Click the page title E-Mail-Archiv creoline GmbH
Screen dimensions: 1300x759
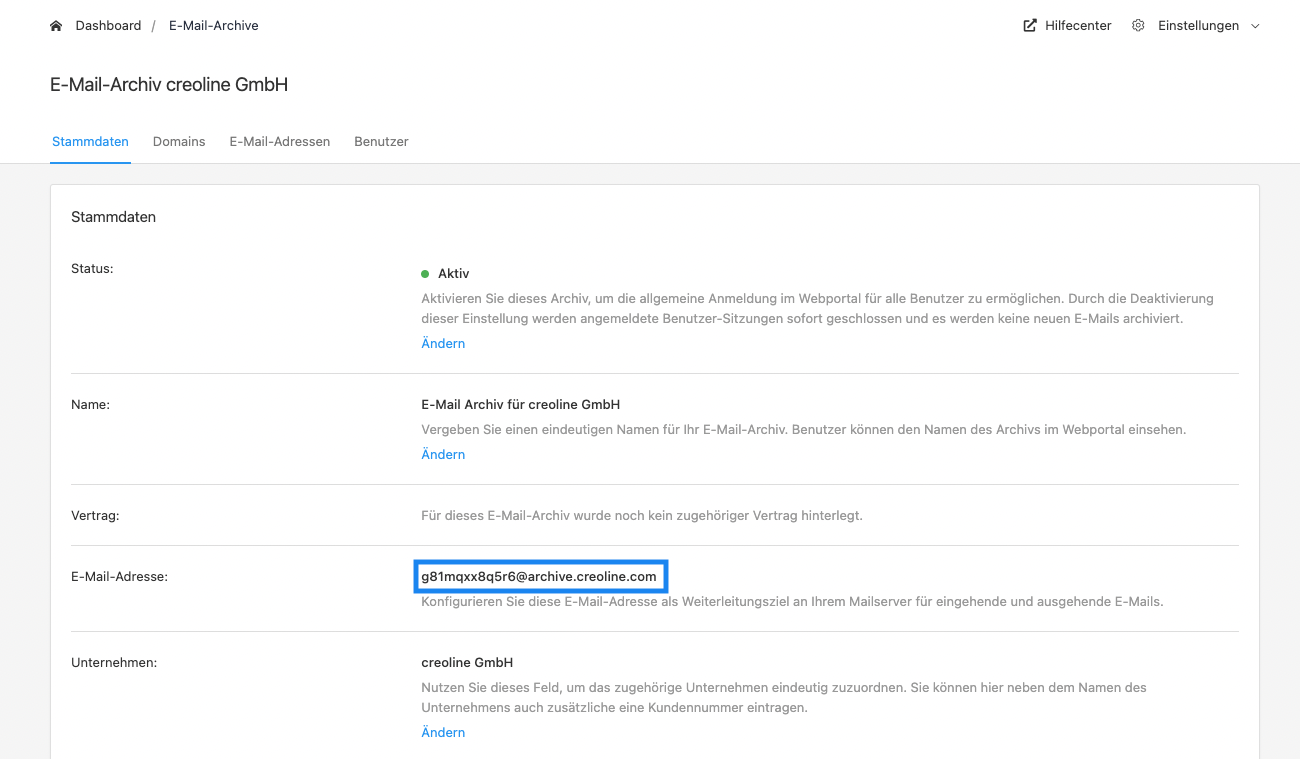click(x=169, y=85)
